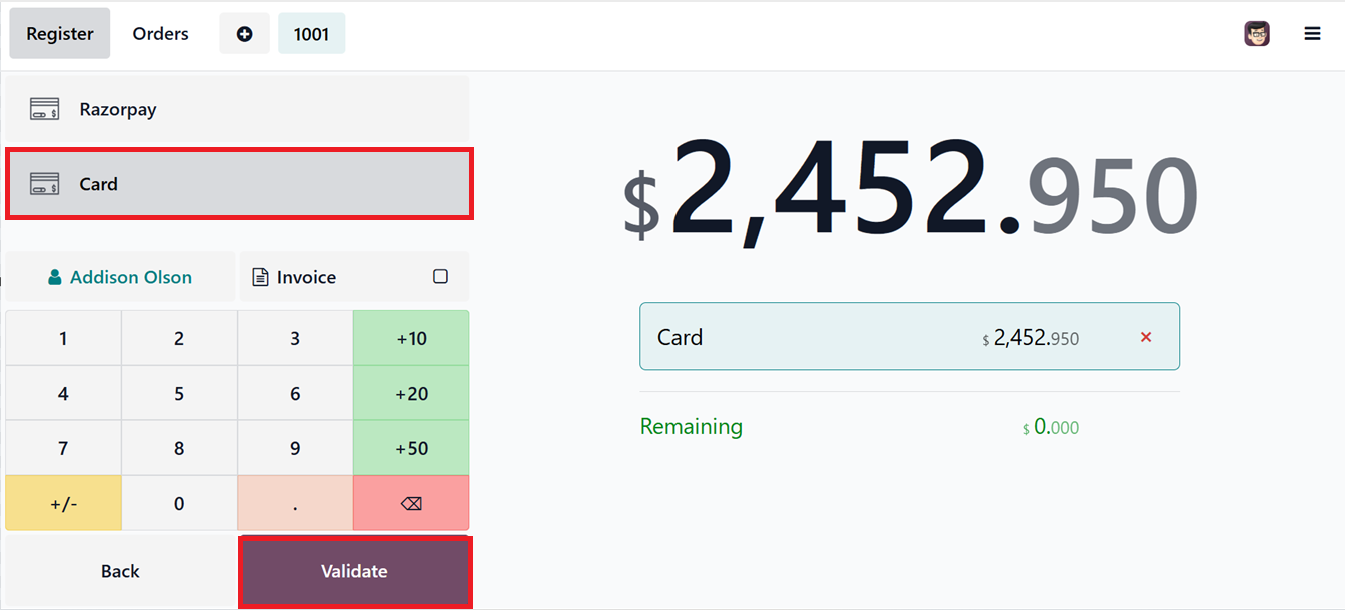Remove the Card payment line
The width and height of the screenshot is (1345, 610).
(x=1146, y=337)
